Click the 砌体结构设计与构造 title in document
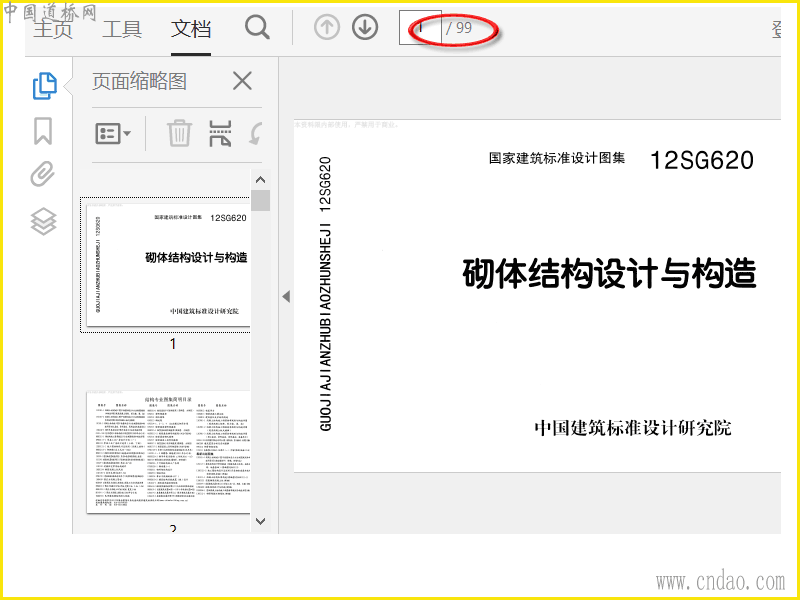 pos(609,273)
